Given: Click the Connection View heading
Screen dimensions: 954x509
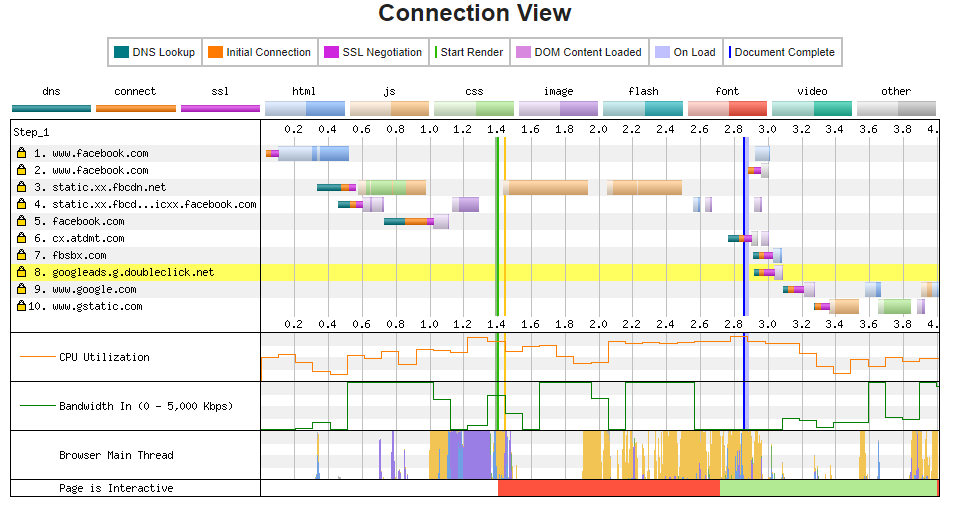Looking at the screenshot, I should pyautogui.click(x=475, y=13).
